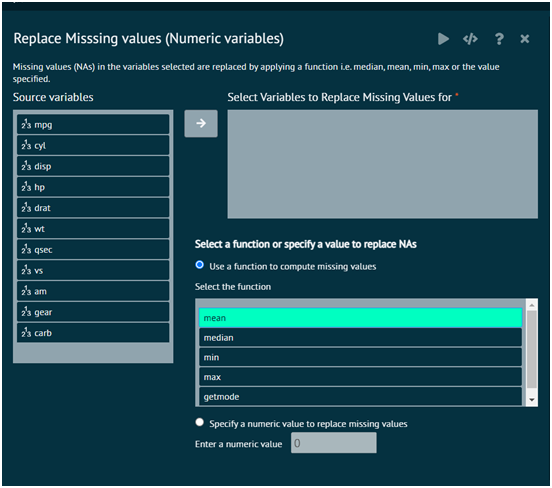Select Specify a numeric value radio option

(200, 422)
